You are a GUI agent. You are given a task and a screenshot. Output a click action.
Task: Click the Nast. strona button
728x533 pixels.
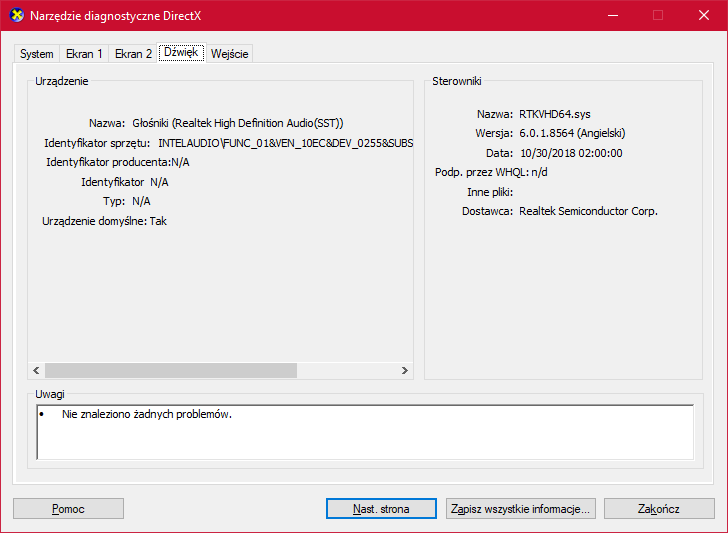[381, 509]
